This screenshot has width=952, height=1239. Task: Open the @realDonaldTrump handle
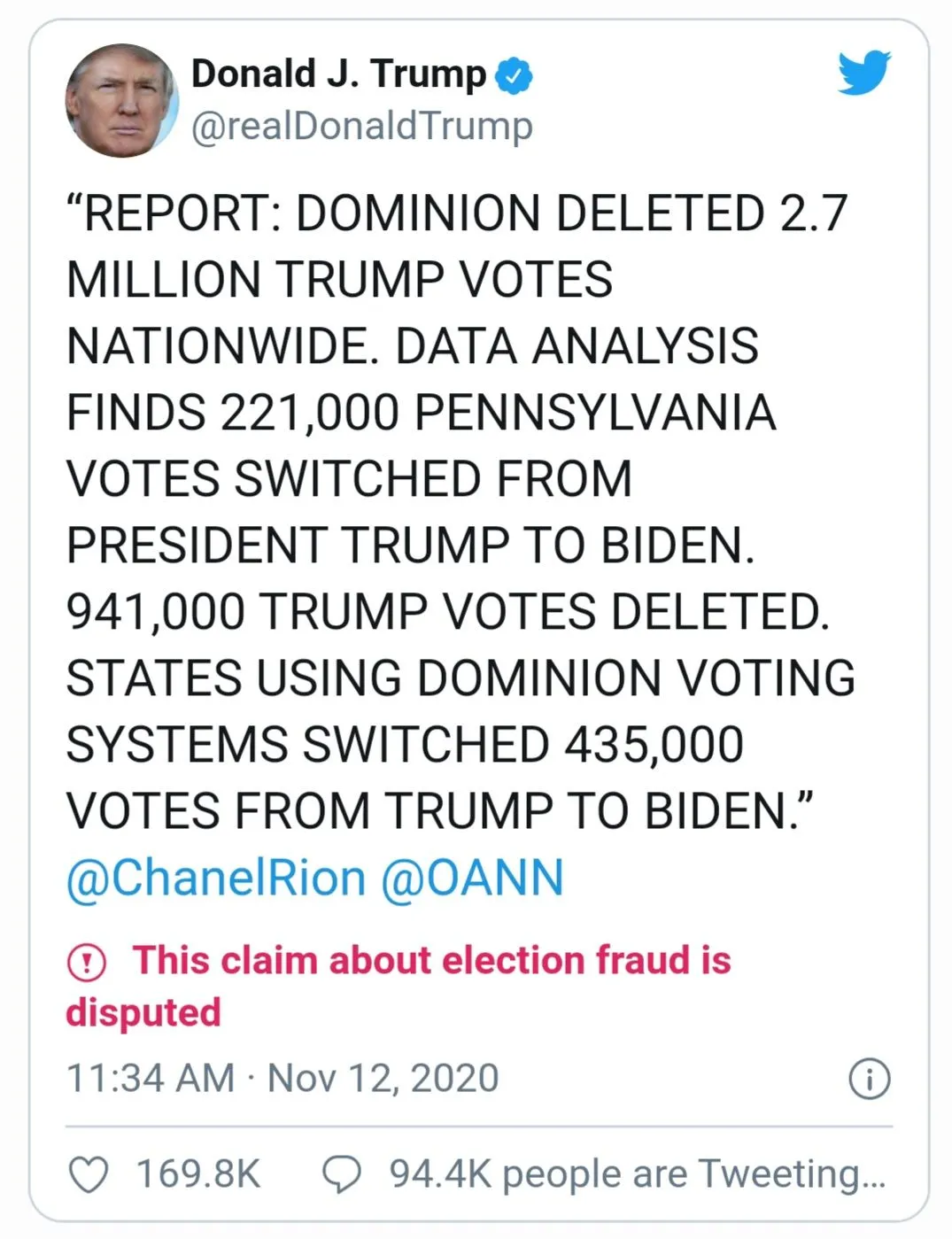tap(361, 126)
